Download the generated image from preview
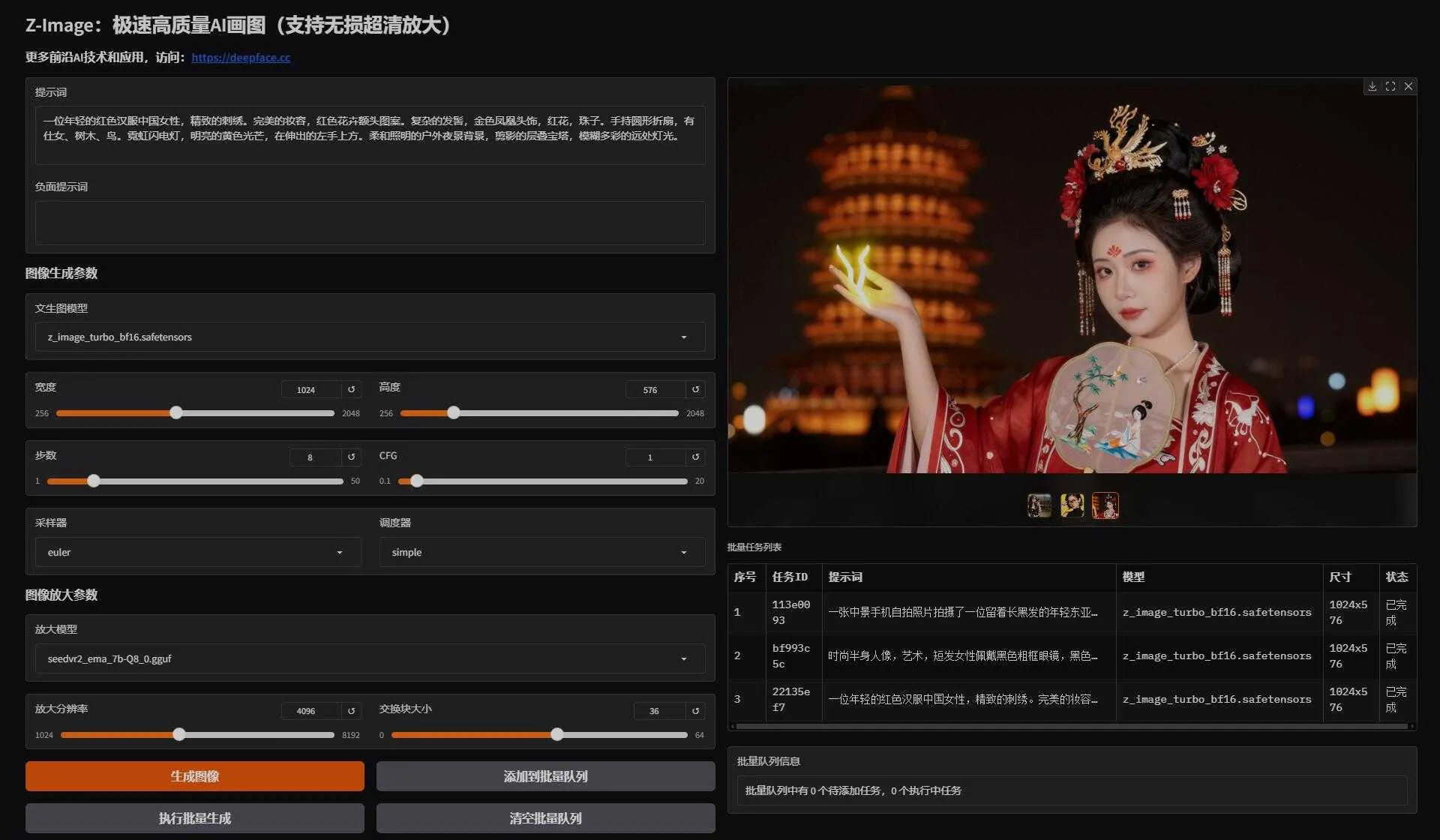Viewport: 1440px width, 840px height. click(x=1372, y=86)
